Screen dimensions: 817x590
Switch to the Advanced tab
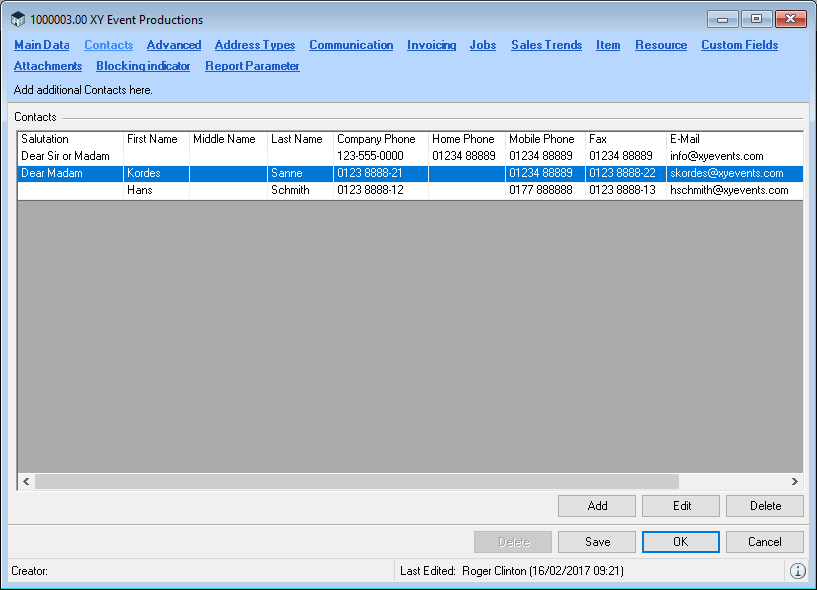coord(174,45)
